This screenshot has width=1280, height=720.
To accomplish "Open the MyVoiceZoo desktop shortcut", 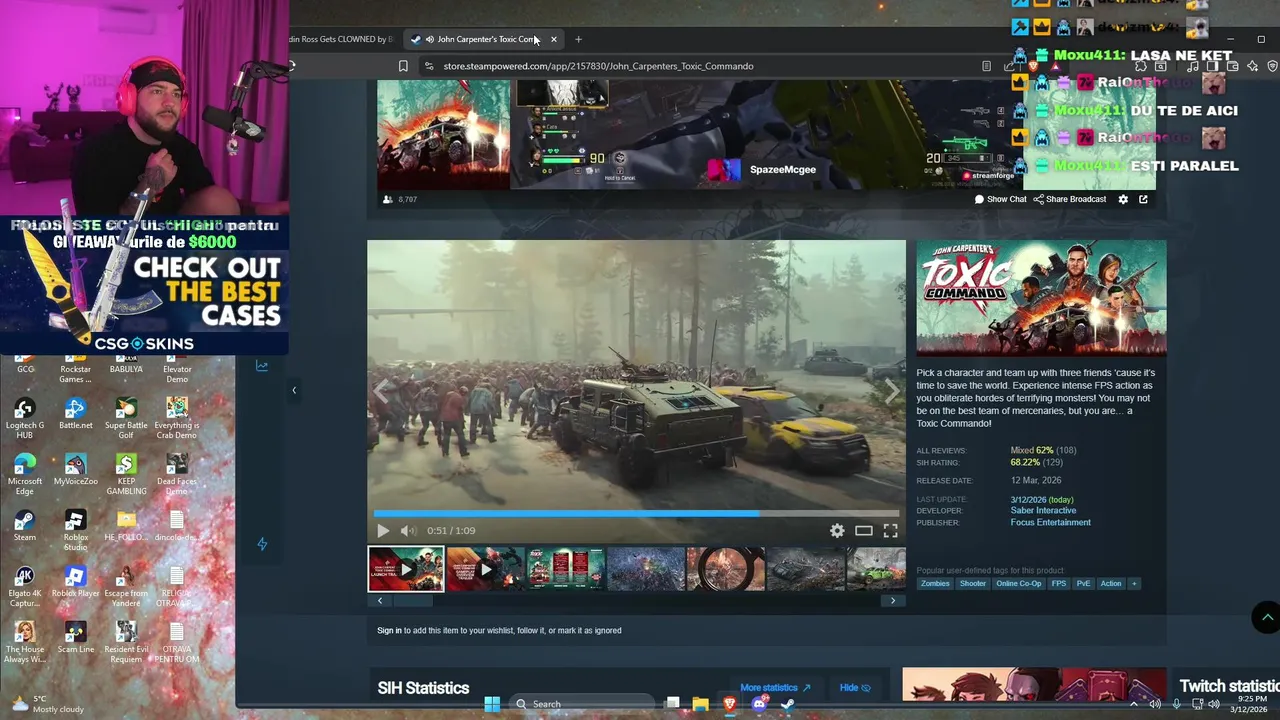I will pos(75,470).
